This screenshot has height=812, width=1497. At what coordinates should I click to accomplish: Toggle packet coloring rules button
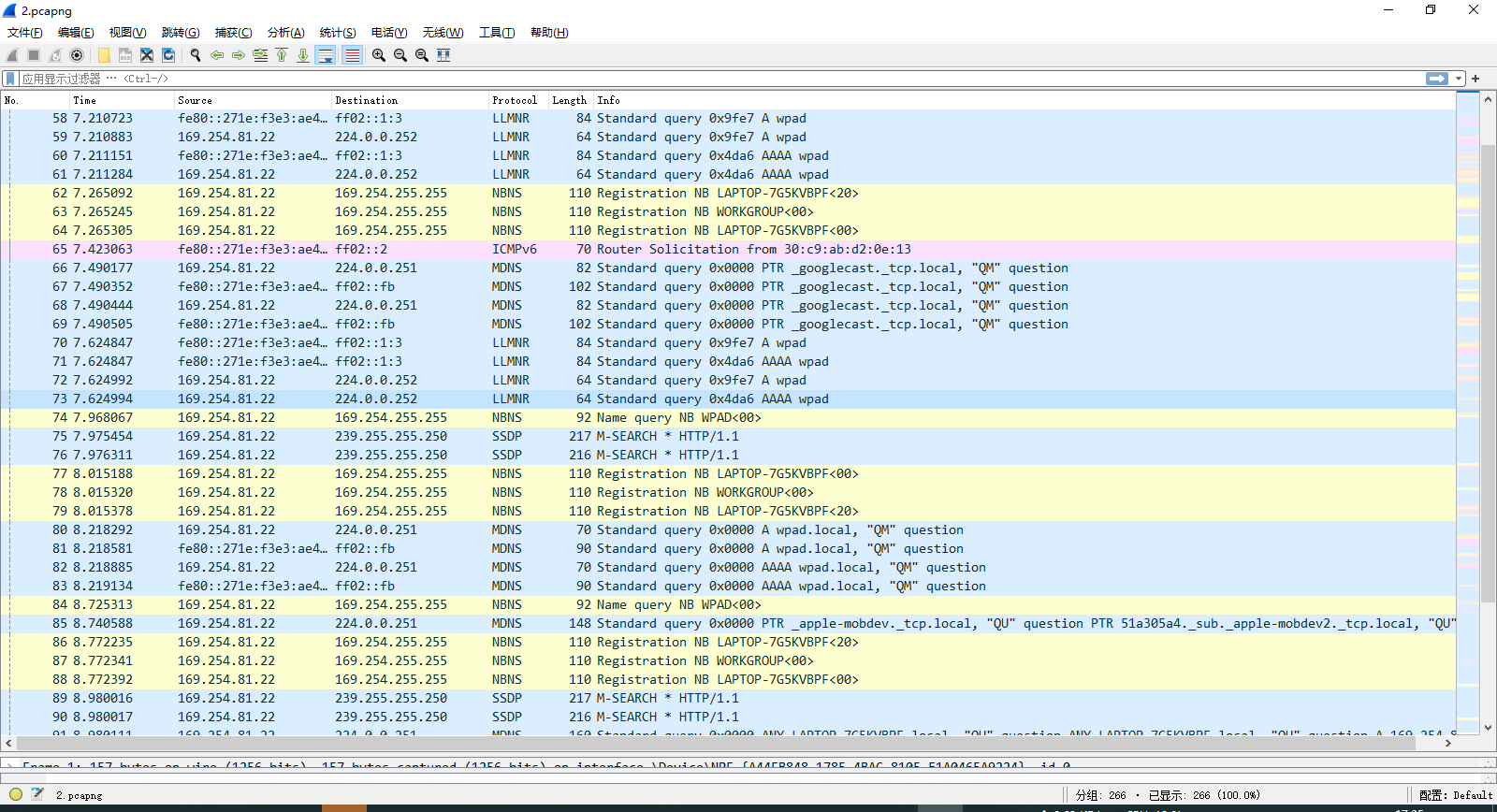click(x=352, y=55)
